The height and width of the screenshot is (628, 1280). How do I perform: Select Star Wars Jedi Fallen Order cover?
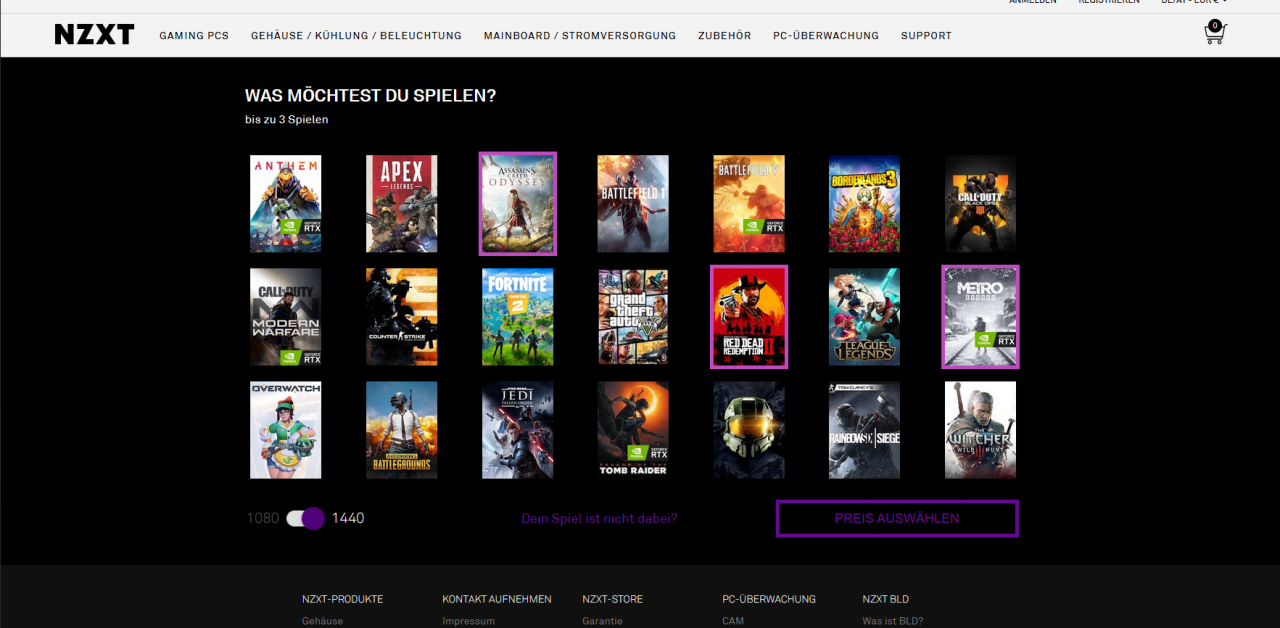point(518,430)
